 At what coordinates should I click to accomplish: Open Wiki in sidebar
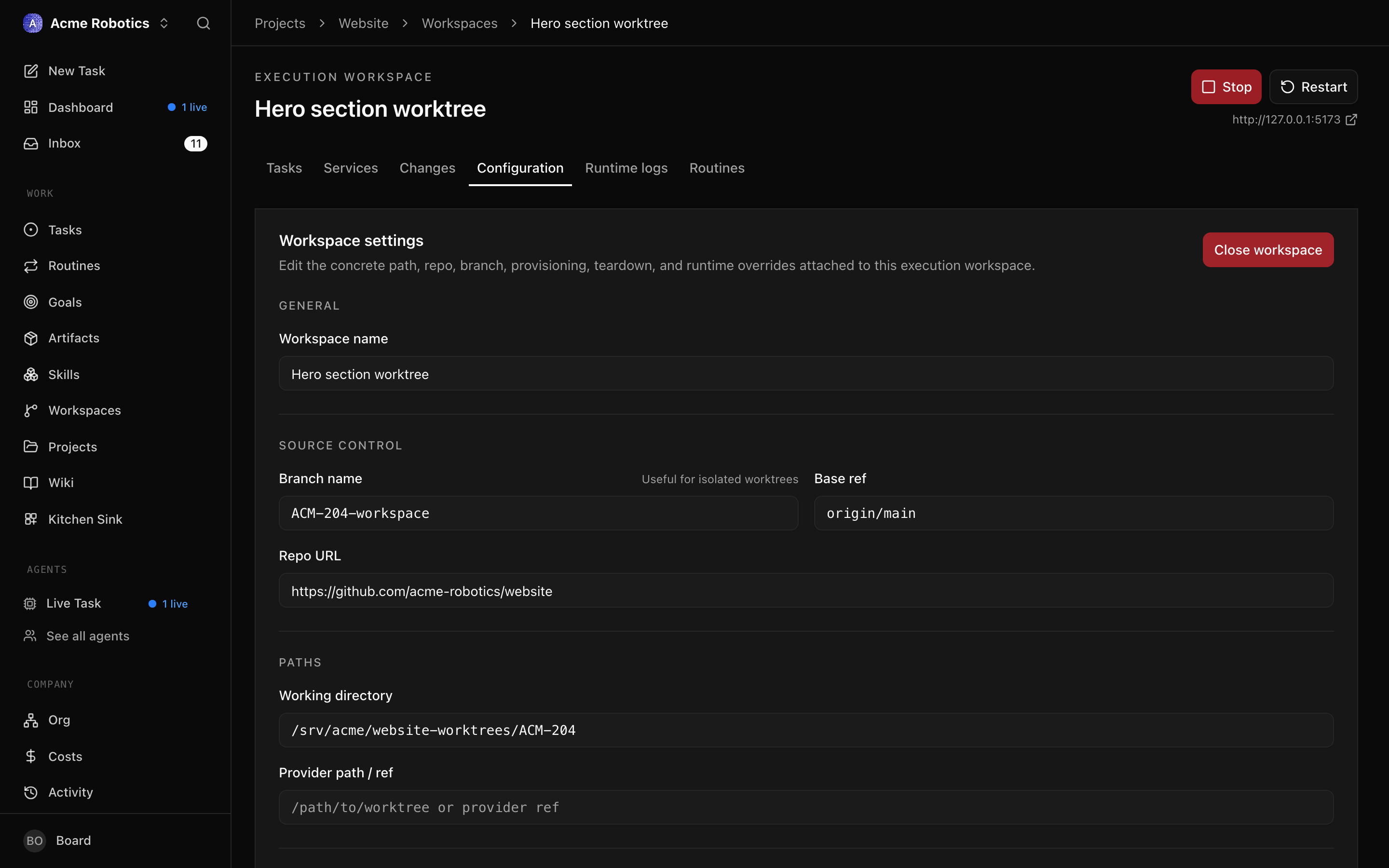click(x=115, y=483)
